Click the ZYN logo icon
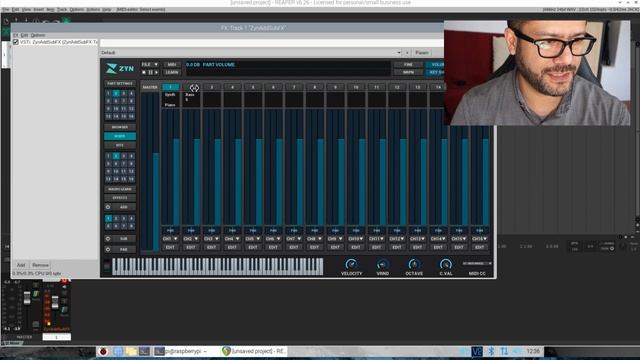 (111, 69)
